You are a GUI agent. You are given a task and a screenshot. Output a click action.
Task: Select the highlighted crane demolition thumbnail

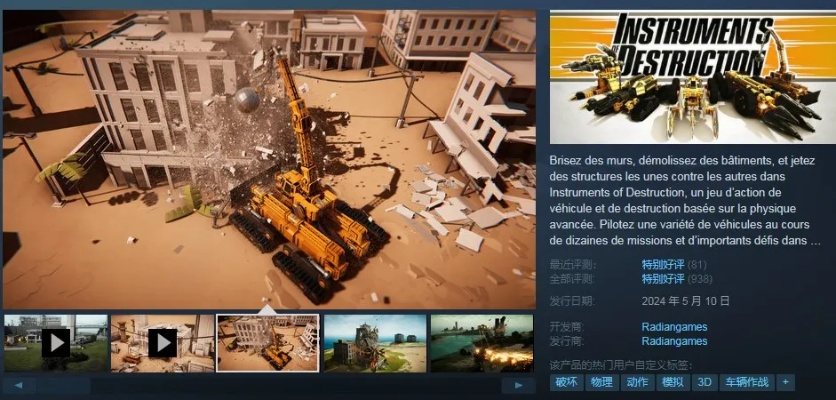coord(268,343)
